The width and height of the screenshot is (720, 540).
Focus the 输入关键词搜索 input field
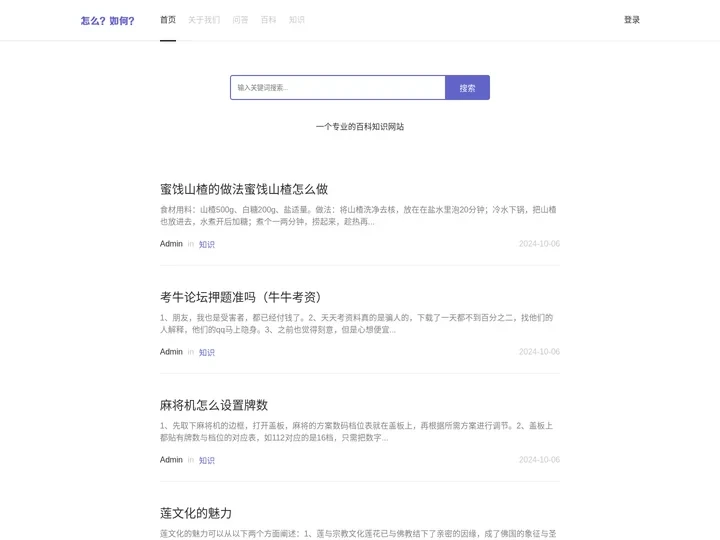[338, 87]
